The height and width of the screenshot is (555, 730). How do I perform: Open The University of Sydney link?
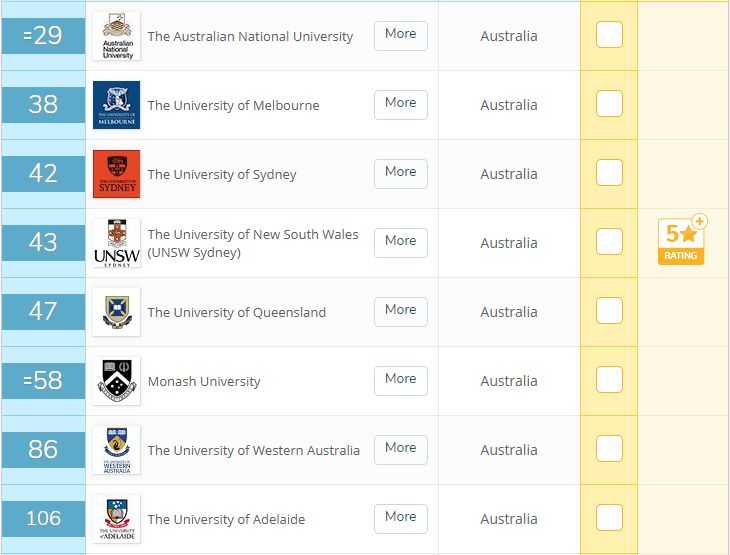coord(222,174)
